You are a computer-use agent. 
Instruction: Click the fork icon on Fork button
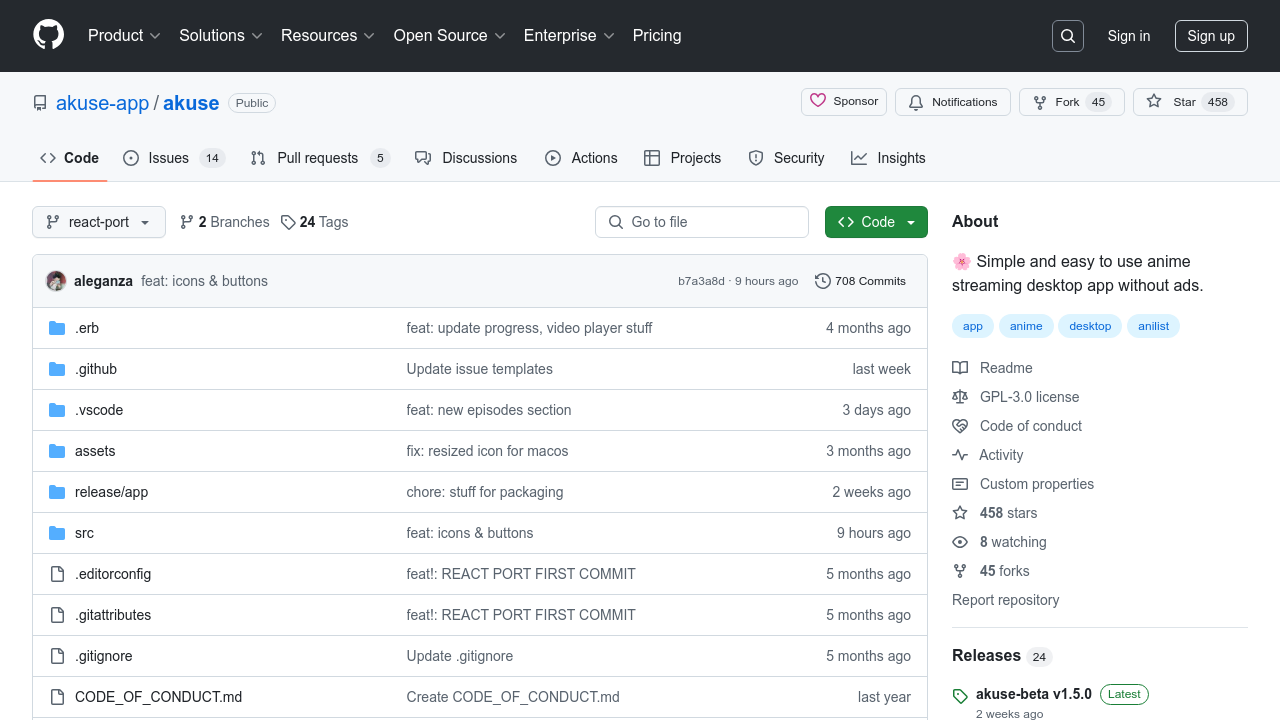tap(1040, 102)
